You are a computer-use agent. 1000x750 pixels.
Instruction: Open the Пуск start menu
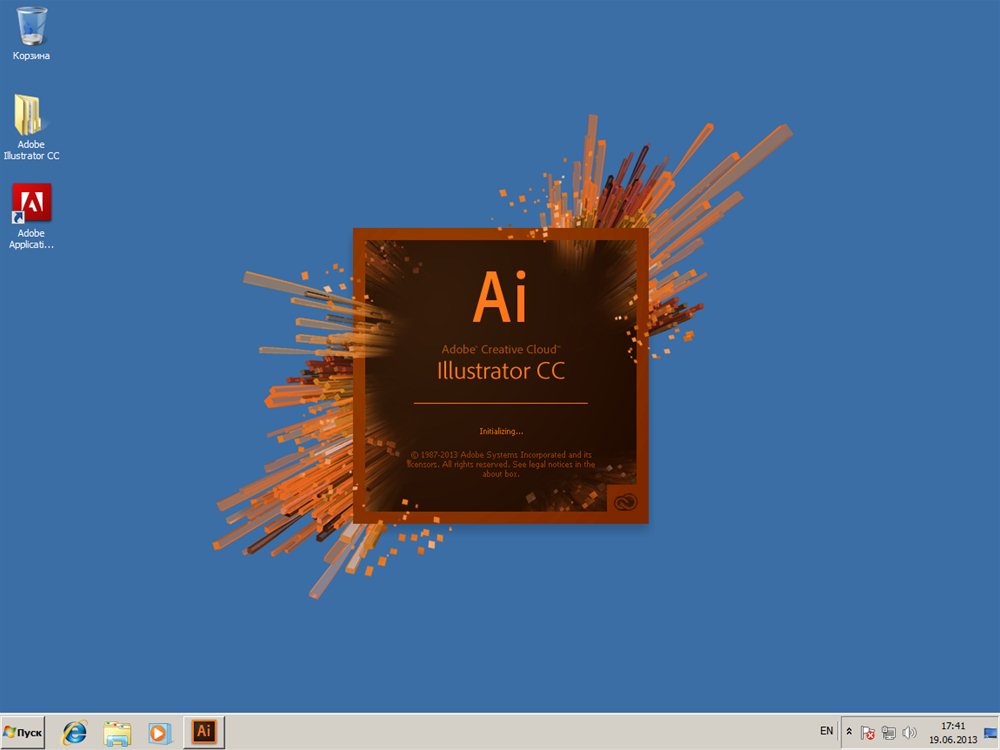pos(24,732)
